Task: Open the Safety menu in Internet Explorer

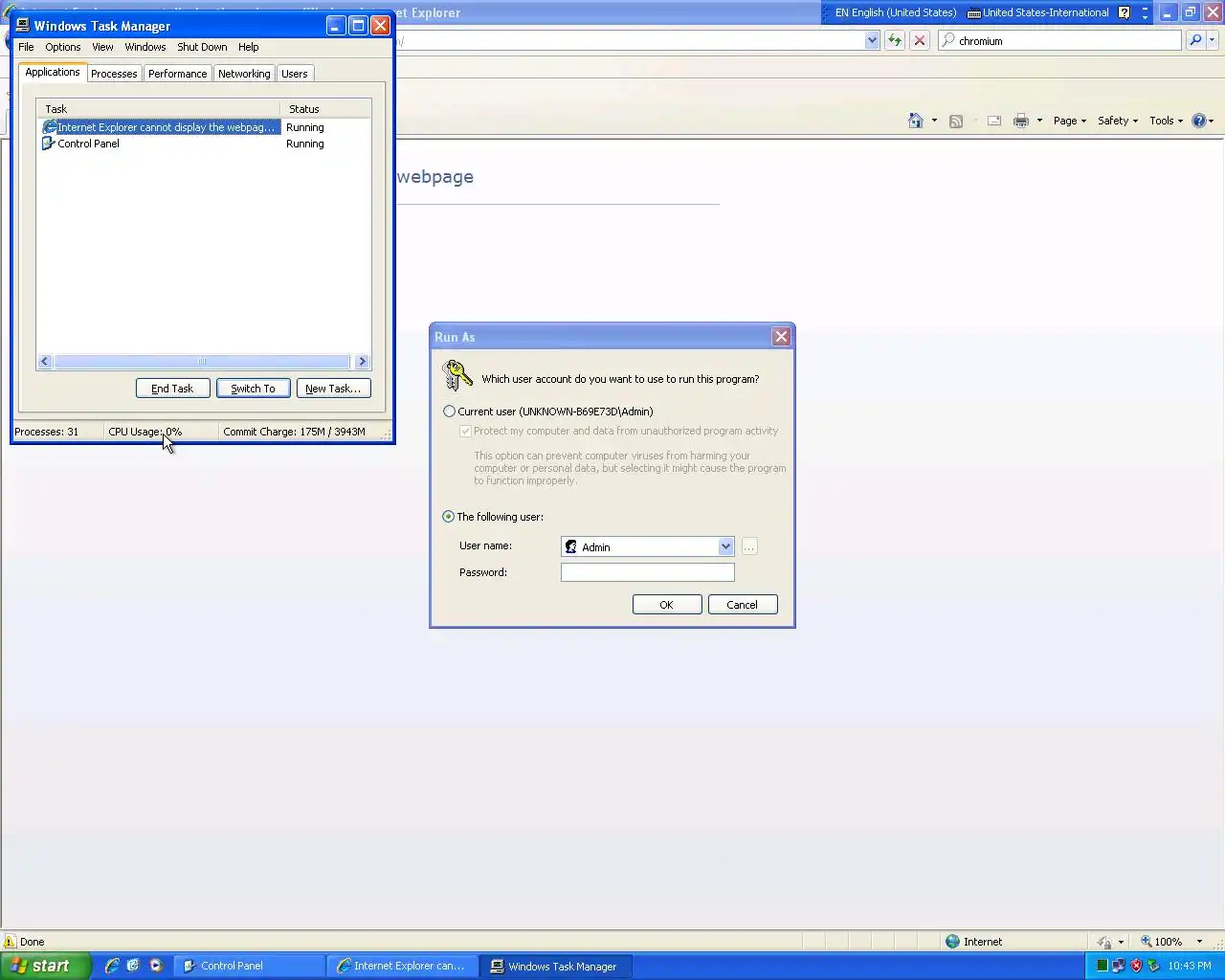Action: (x=1118, y=121)
